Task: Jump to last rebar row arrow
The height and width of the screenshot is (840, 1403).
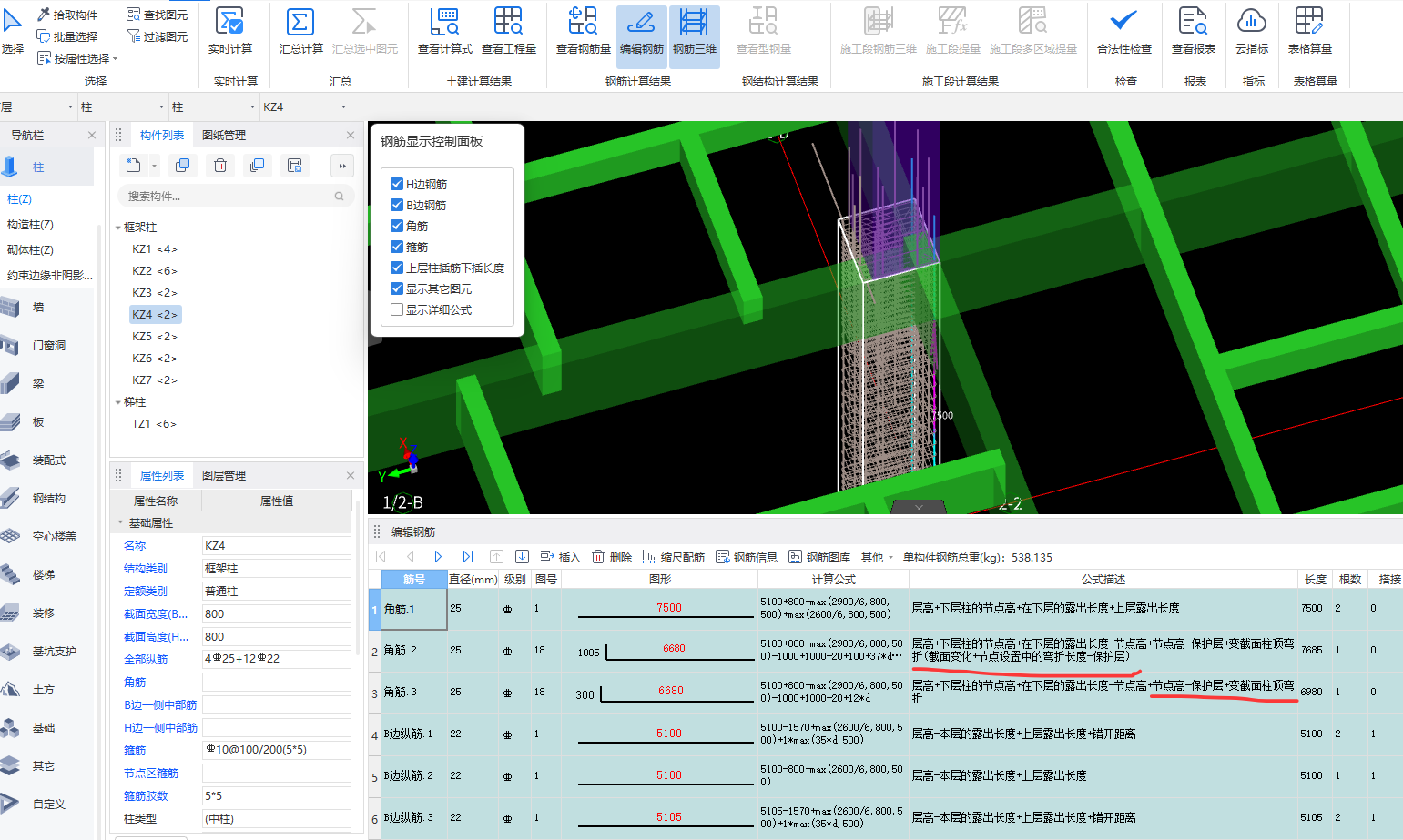Action: pyautogui.click(x=467, y=556)
